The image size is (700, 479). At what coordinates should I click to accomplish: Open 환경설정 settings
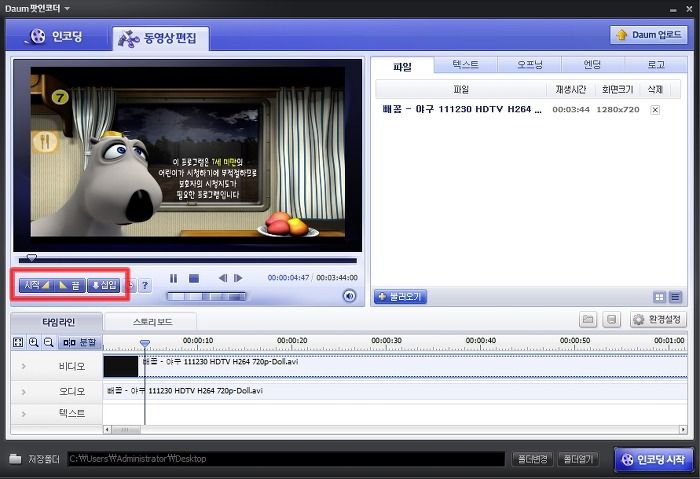click(658, 320)
